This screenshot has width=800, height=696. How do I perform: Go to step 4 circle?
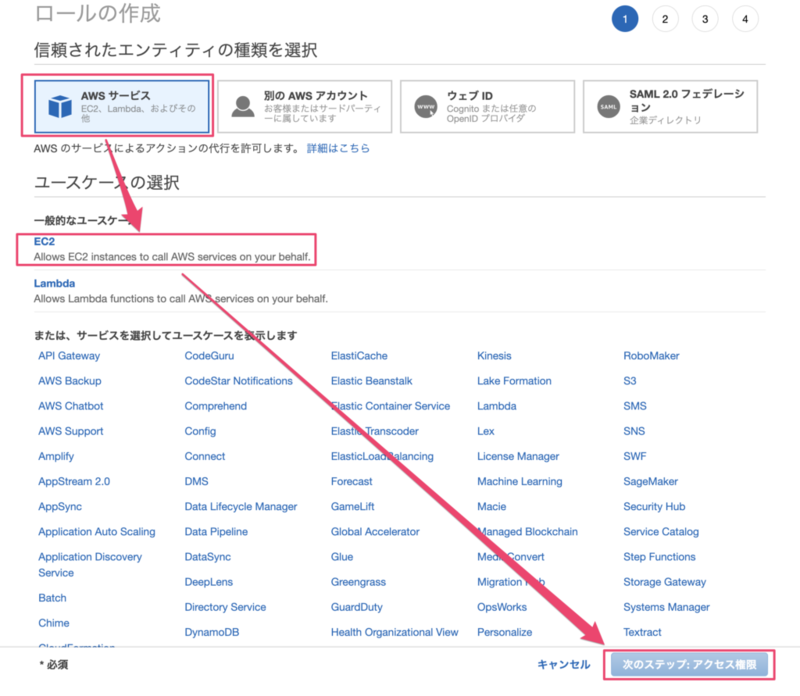(x=745, y=19)
